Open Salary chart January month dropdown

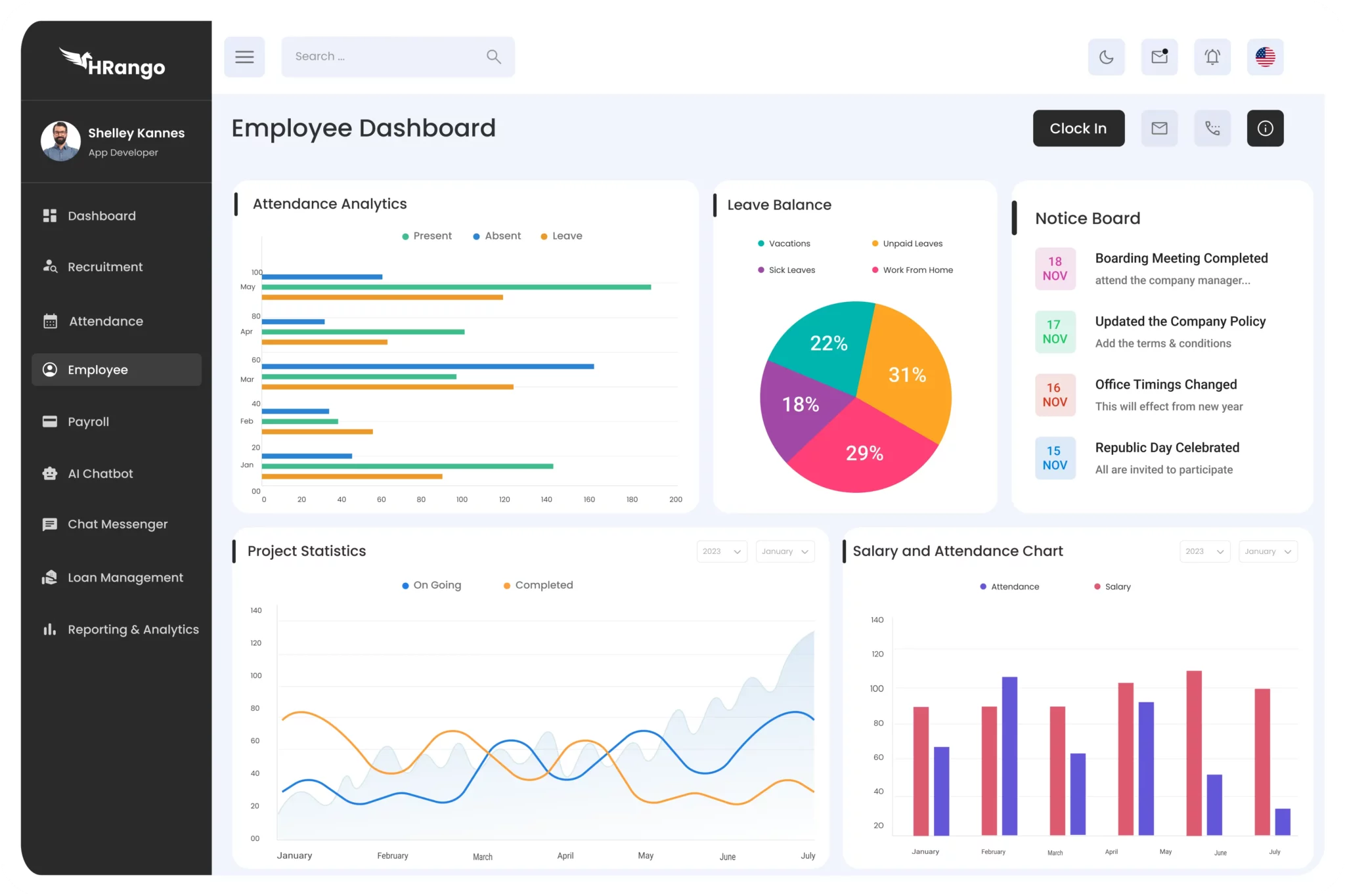(1268, 551)
